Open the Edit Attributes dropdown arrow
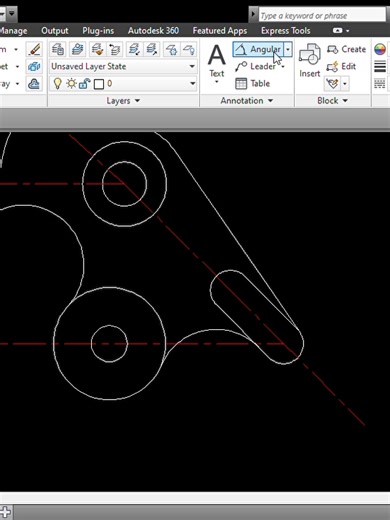390x520 pixels. click(345, 83)
